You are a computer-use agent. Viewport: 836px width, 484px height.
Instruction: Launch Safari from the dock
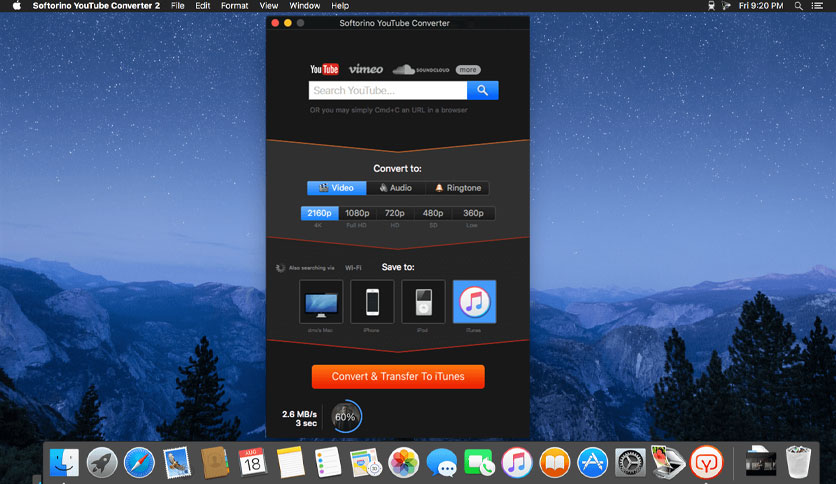139,462
